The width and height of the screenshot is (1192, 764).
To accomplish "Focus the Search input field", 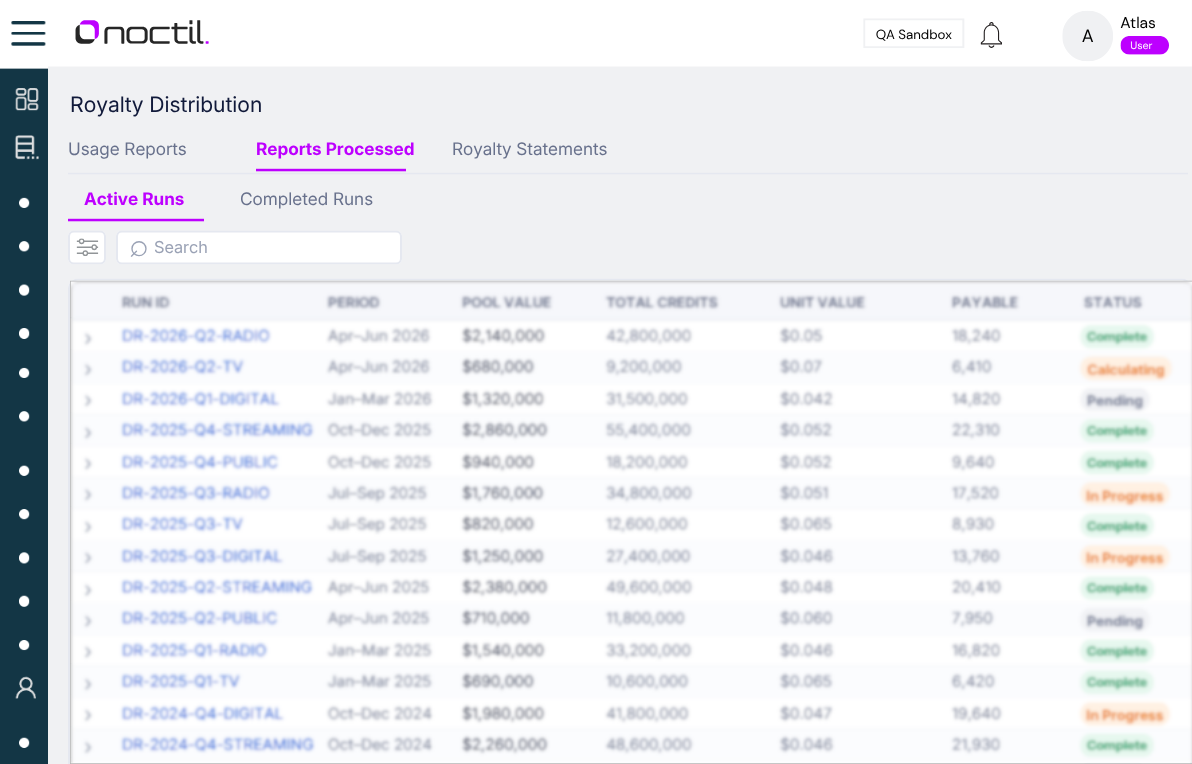I will coord(258,248).
